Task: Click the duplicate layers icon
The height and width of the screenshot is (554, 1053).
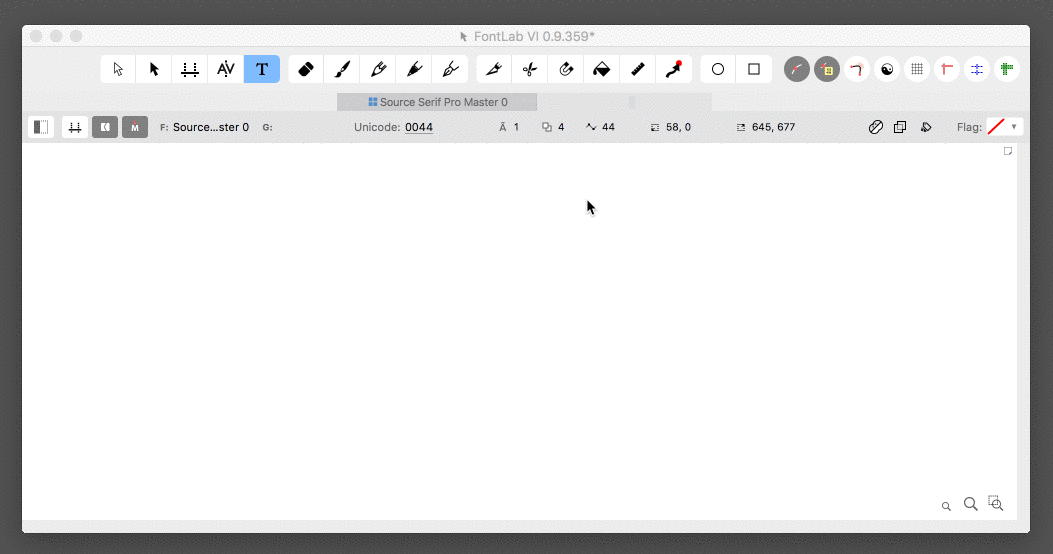Action: [900, 127]
